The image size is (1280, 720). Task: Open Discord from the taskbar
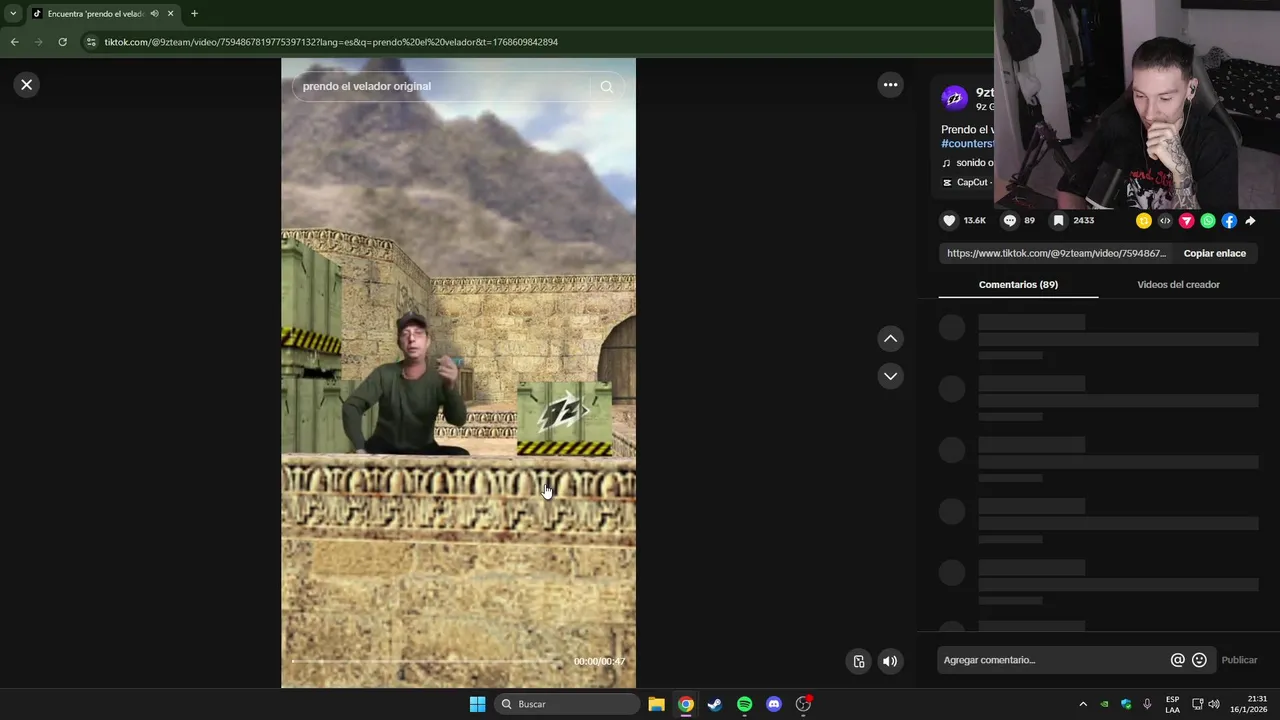tap(773, 704)
